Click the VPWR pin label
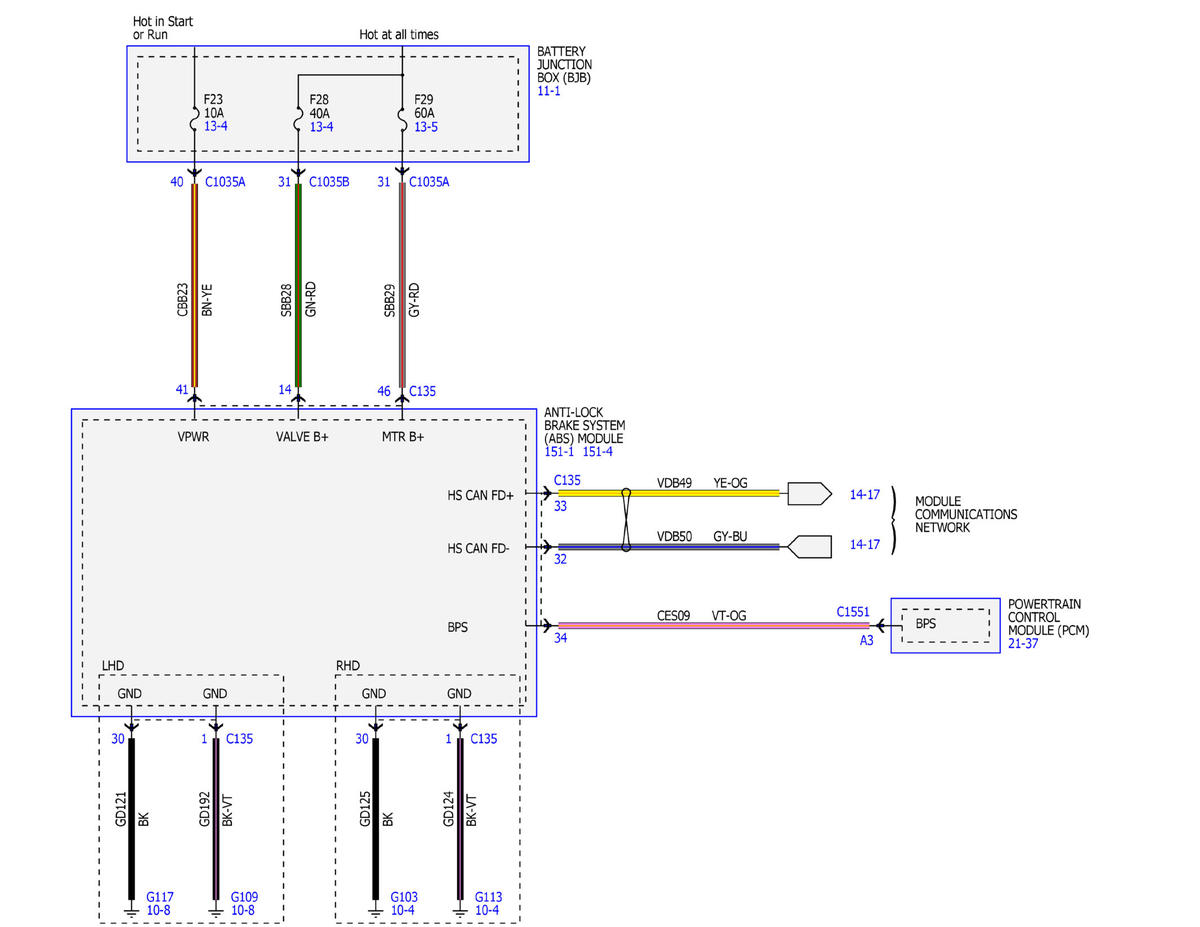1200x927 pixels. point(194,437)
